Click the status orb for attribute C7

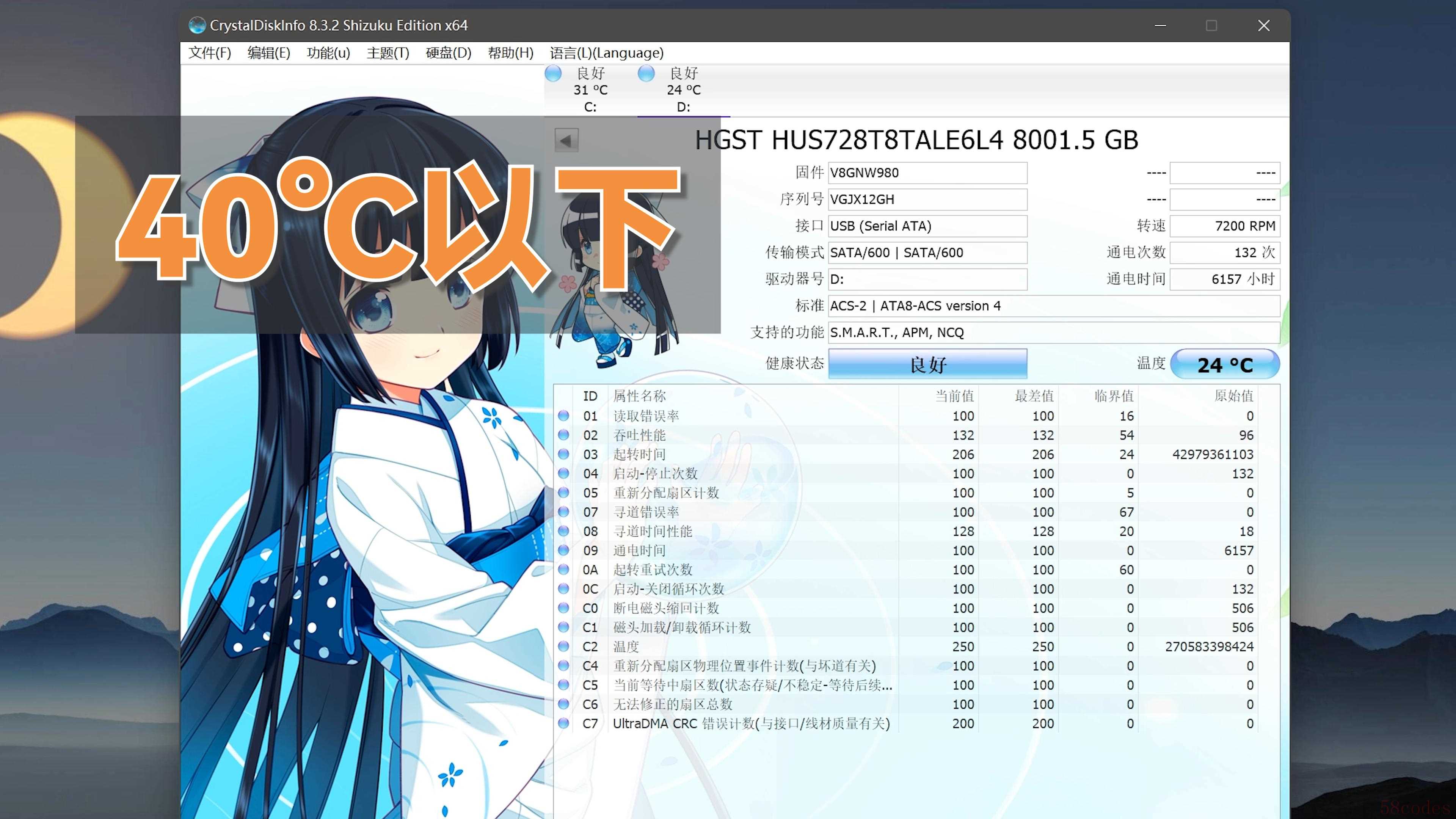[x=563, y=723]
